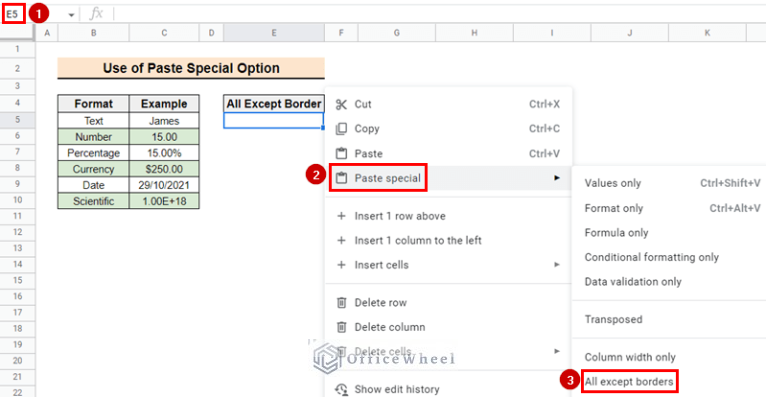766x397 pixels.
Task: Choose Format only paste option
Action: click(669, 208)
